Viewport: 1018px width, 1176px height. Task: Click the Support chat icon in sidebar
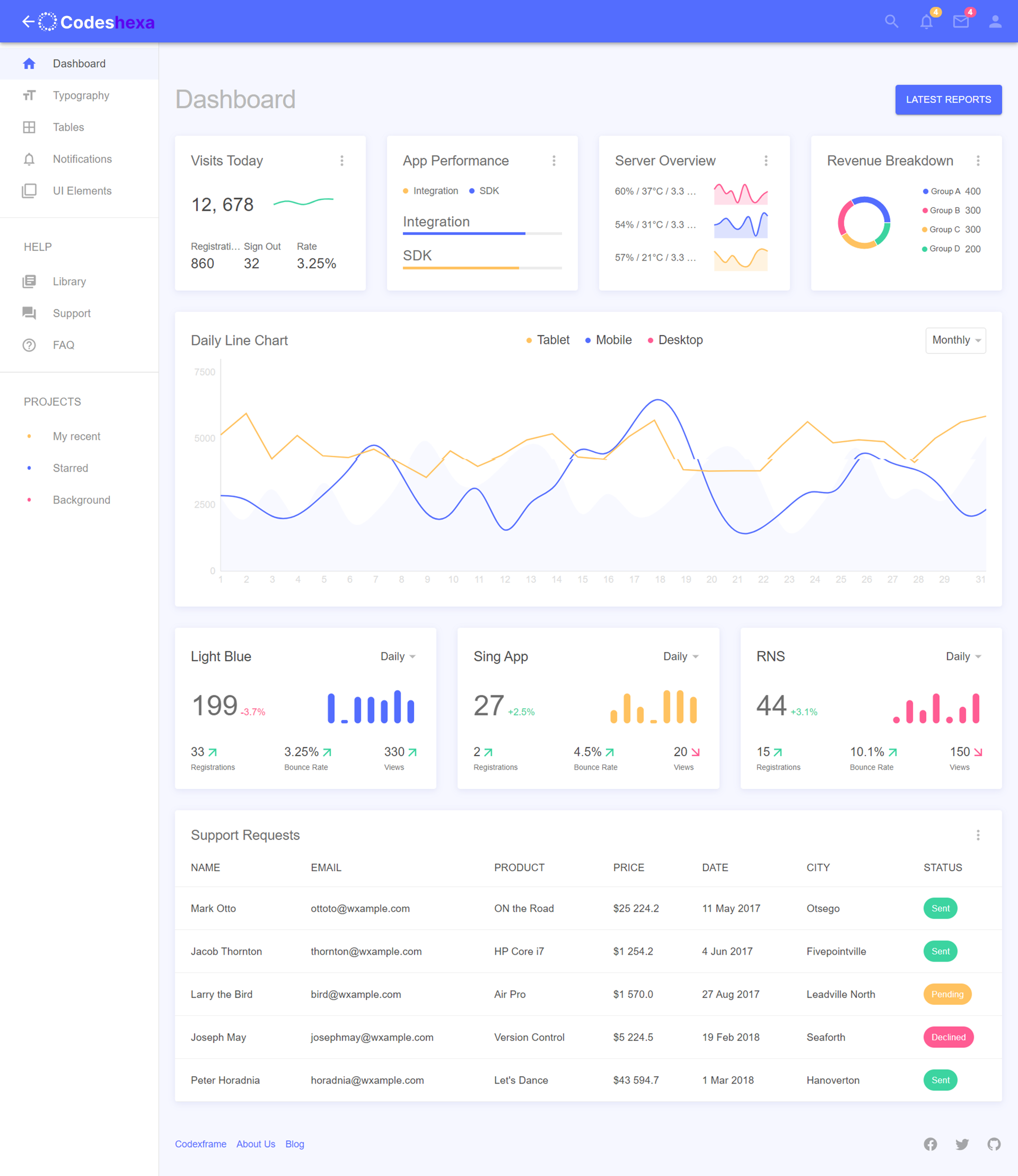click(29, 313)
